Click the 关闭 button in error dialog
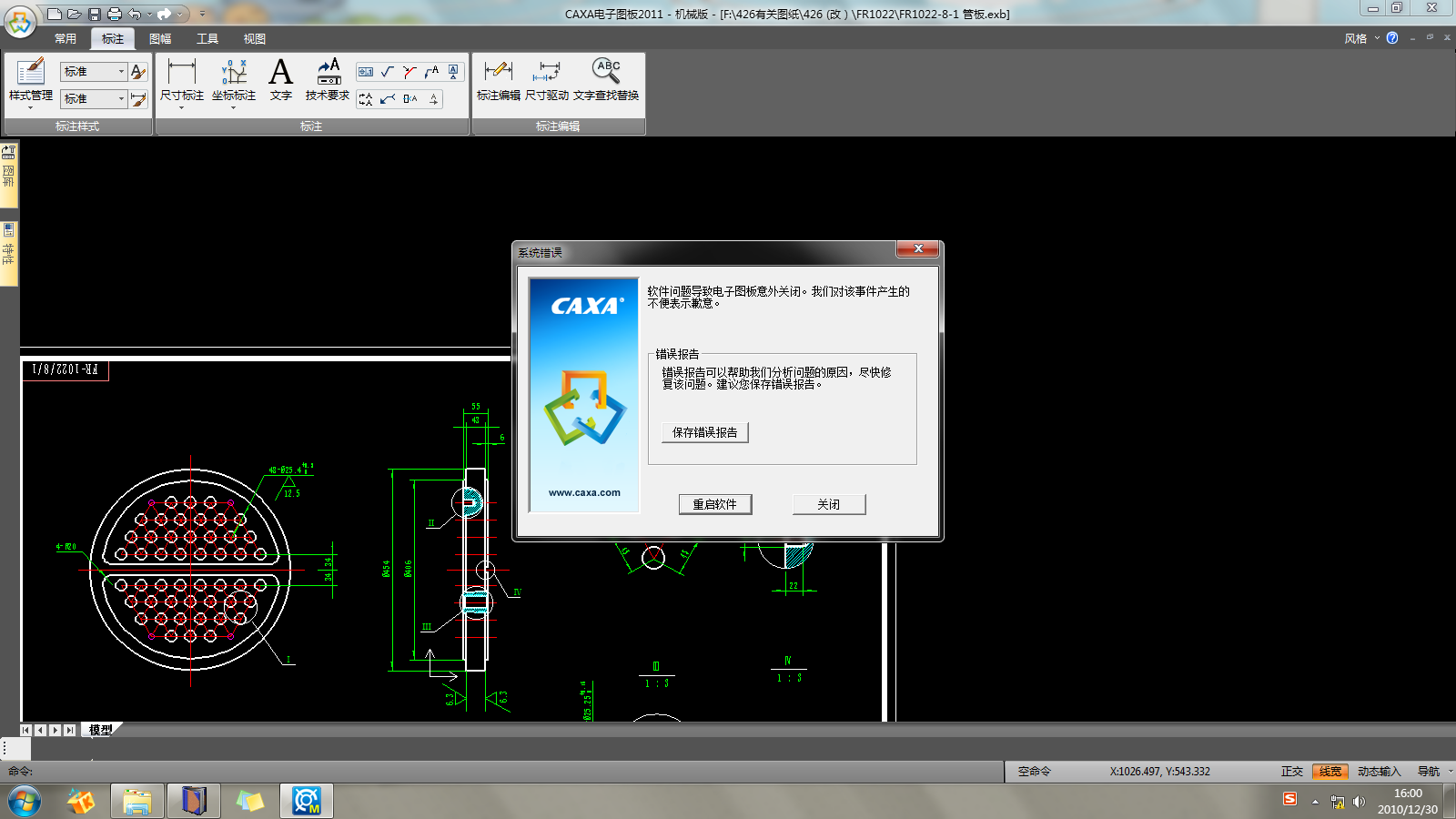This screenshot has width=1456, height=819. tap(829, 504)
